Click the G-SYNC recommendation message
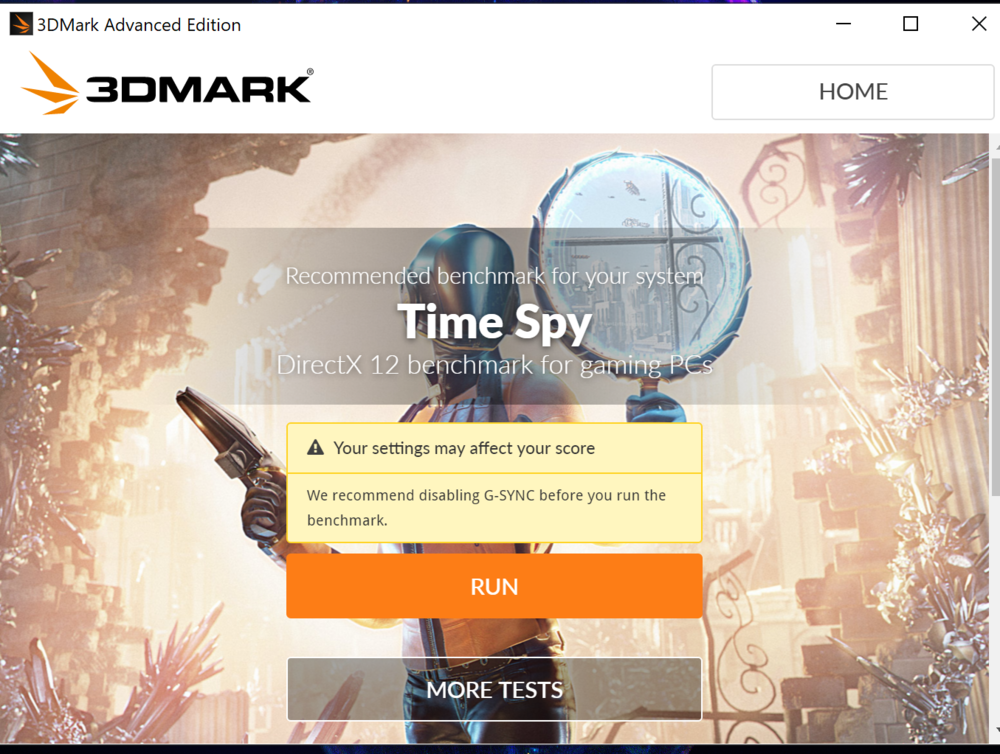The image size is (1000, 754). pos(486,508)
